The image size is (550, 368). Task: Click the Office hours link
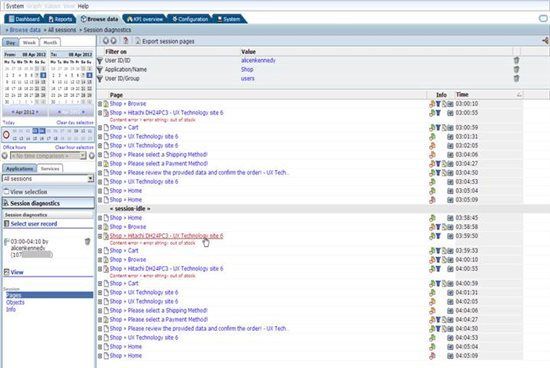pos(14,147)
